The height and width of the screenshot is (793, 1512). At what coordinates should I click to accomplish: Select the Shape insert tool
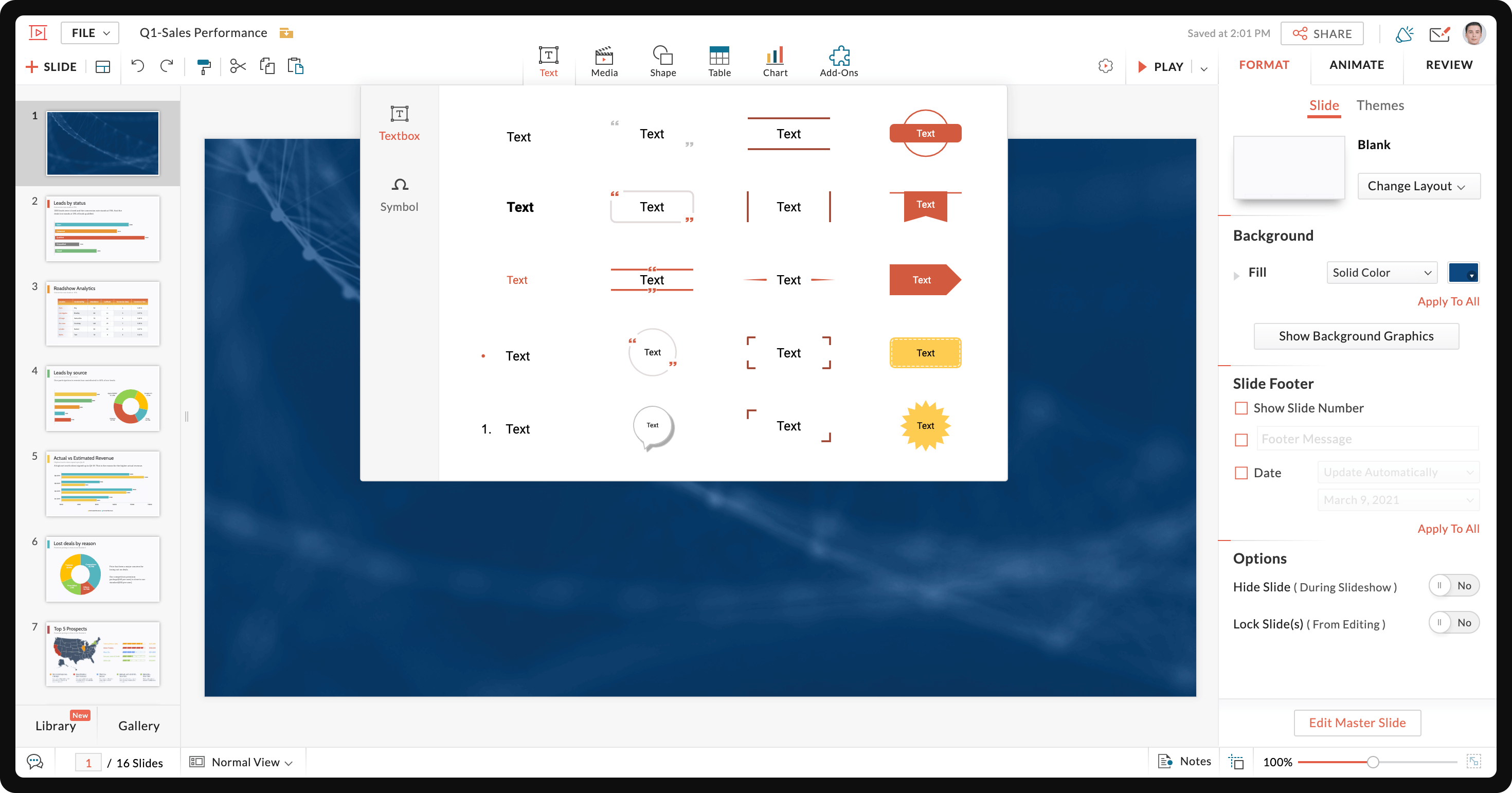pyautogui.click(x=663, y=61)
